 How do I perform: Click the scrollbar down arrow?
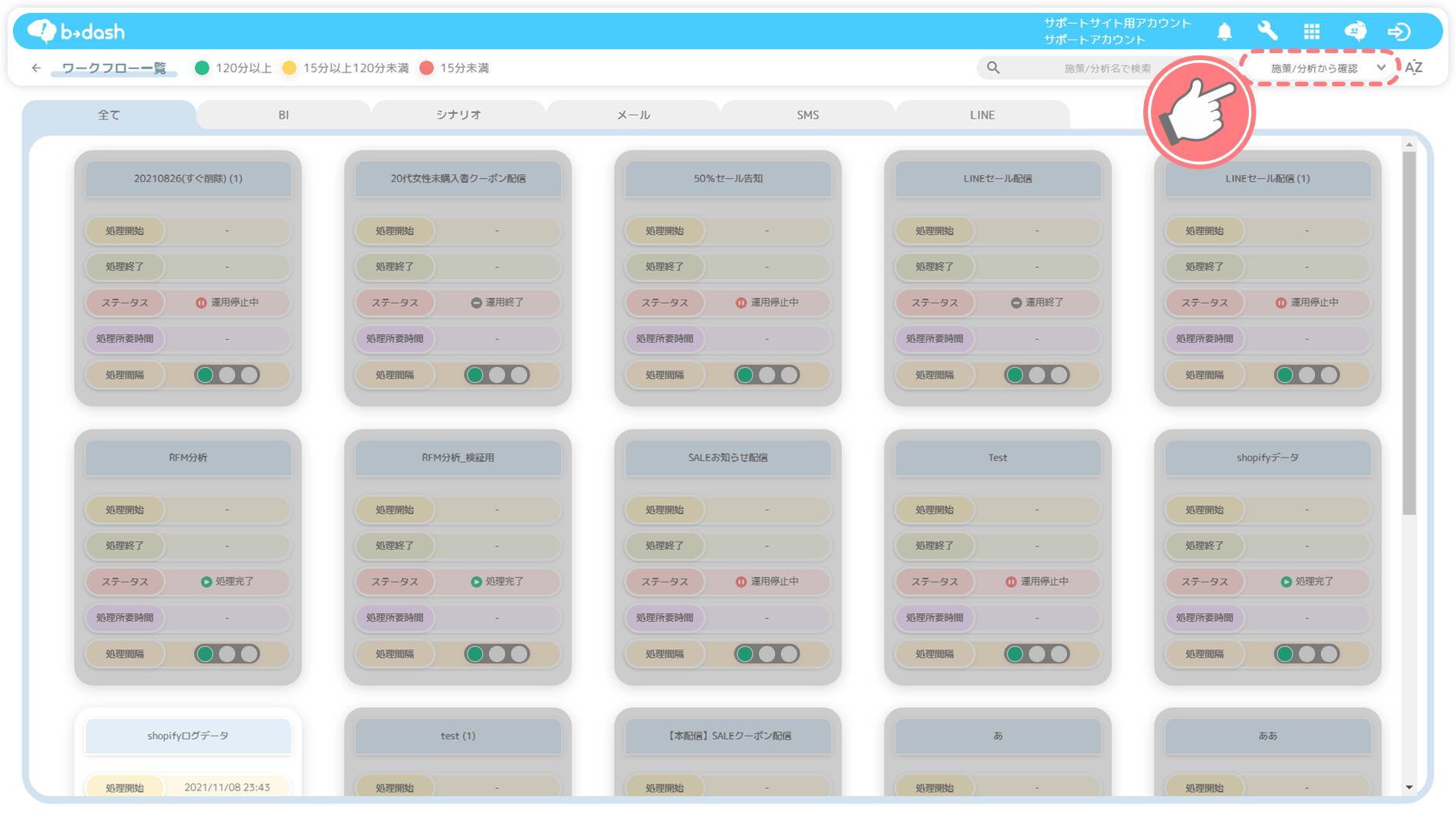click(1409, 787)
